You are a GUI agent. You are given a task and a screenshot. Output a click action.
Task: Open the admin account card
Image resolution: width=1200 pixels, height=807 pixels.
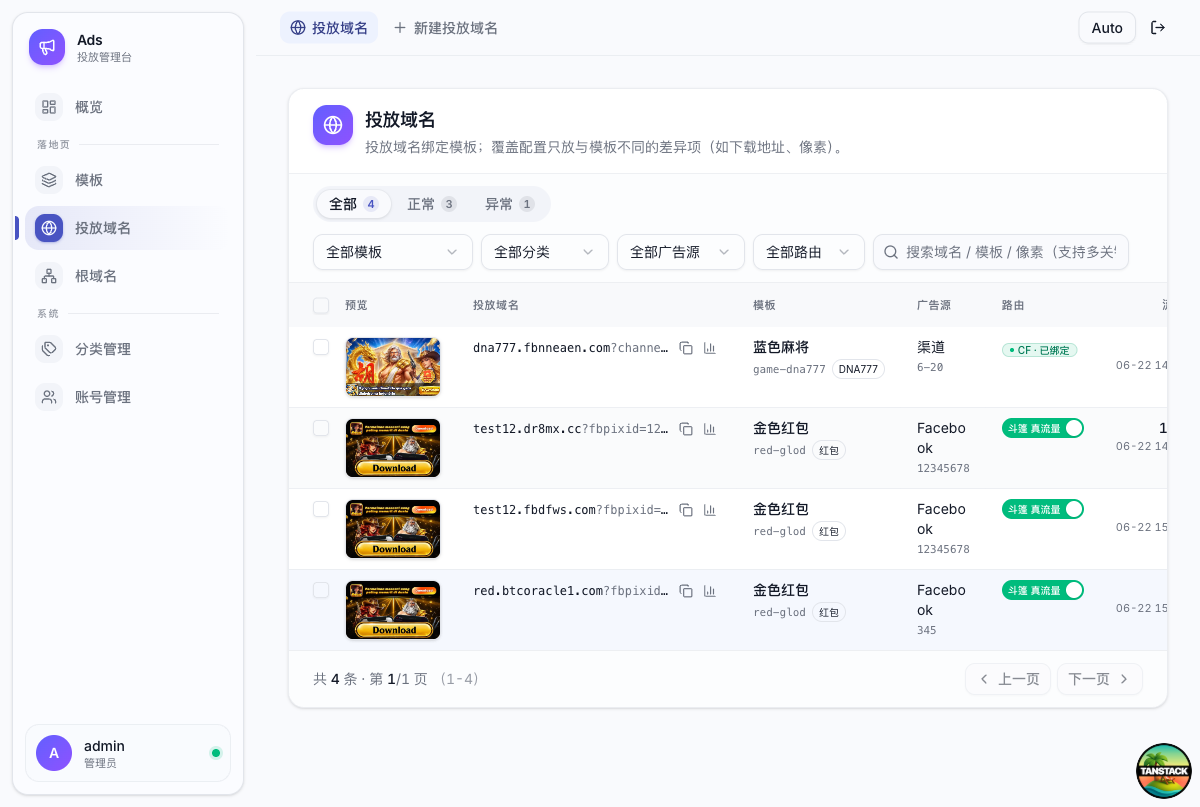128,753
